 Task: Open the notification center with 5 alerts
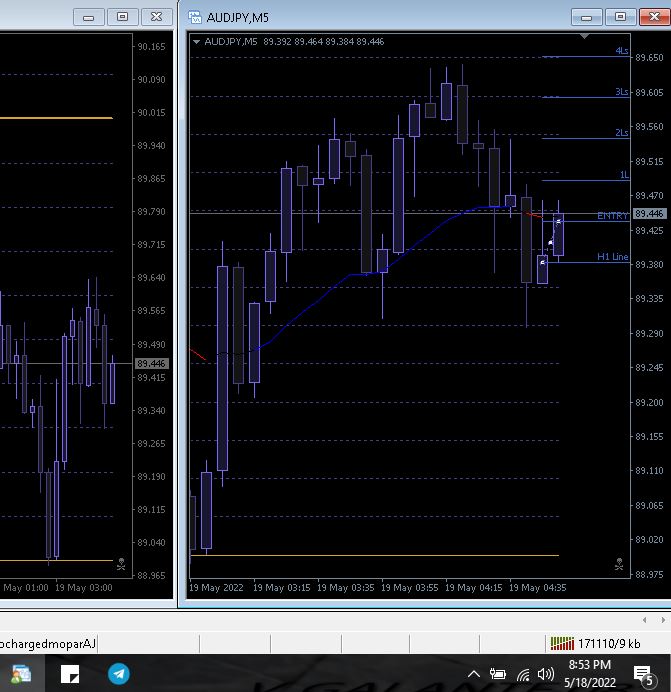click(645, 674)
